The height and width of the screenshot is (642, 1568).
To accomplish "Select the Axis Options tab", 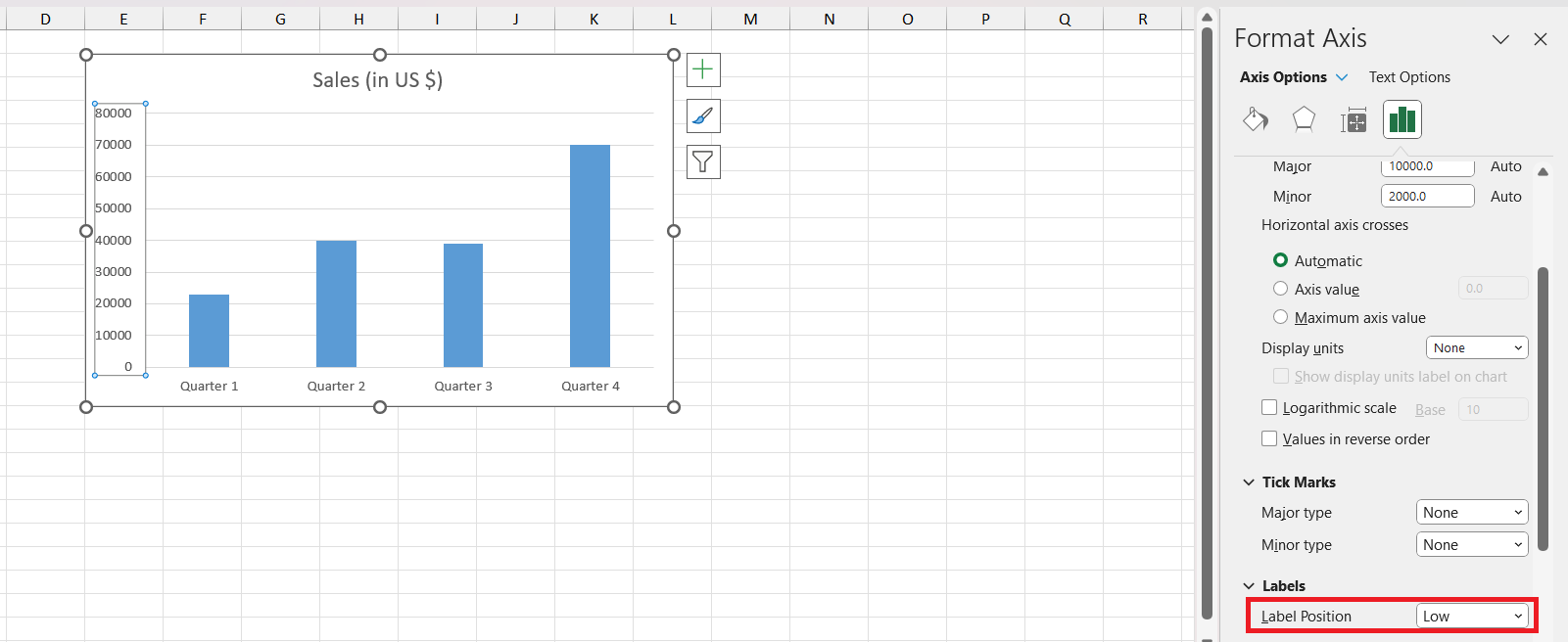I will coord(1283,77).
